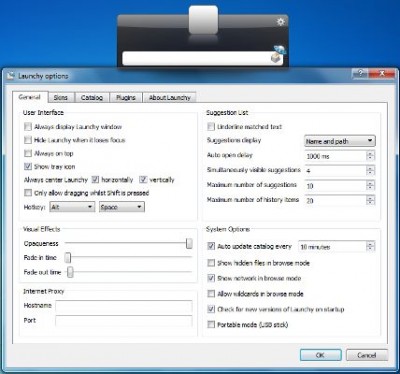Toggle Auto update catalog every checkbox

coord(211,246)
